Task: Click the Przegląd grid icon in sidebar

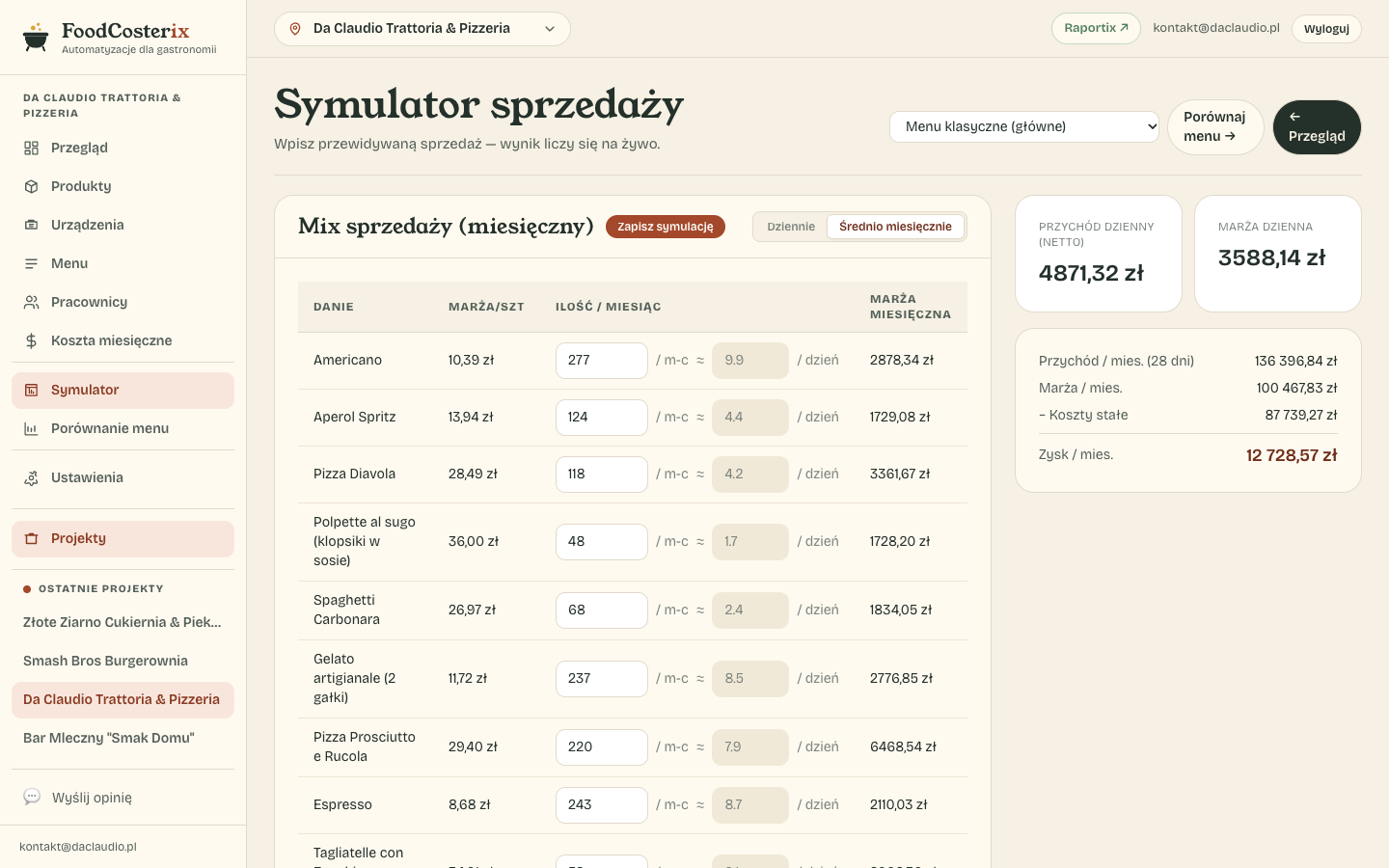Action: [x=32, y=148]
